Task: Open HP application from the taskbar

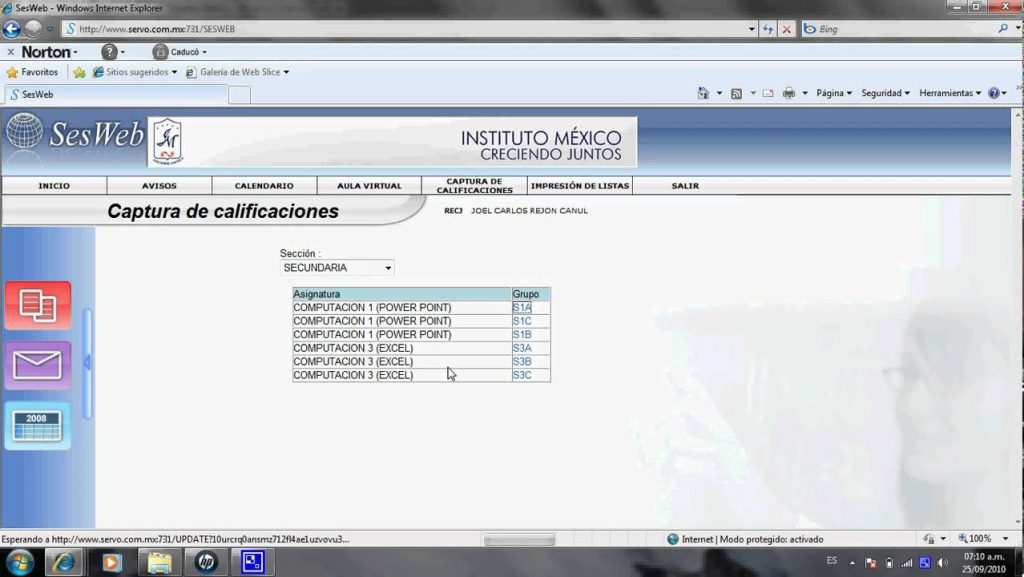Action: tap(206, 562)
